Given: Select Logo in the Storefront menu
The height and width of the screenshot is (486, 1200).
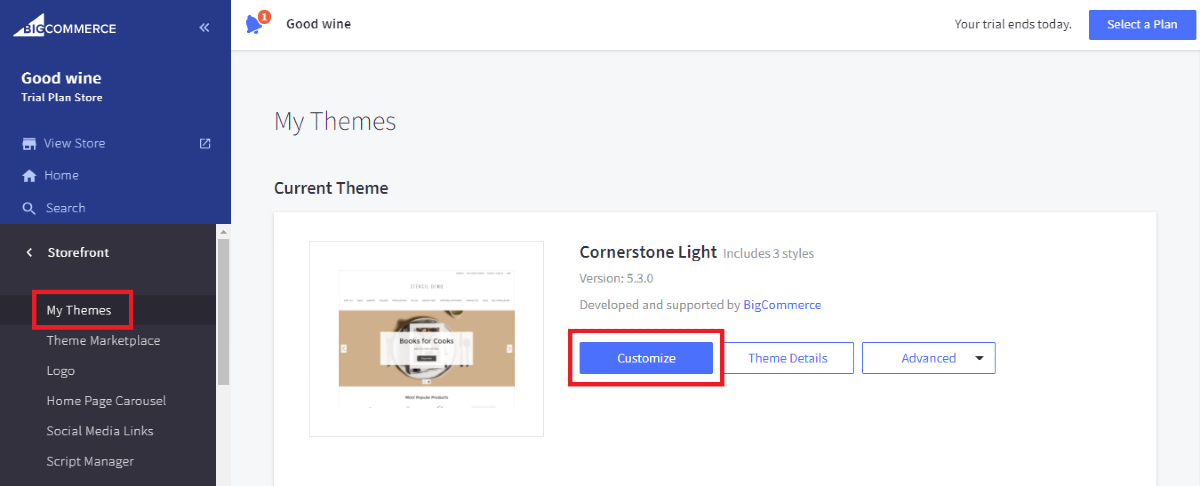Looking at the screenshot, I should (x=60, y=371).
